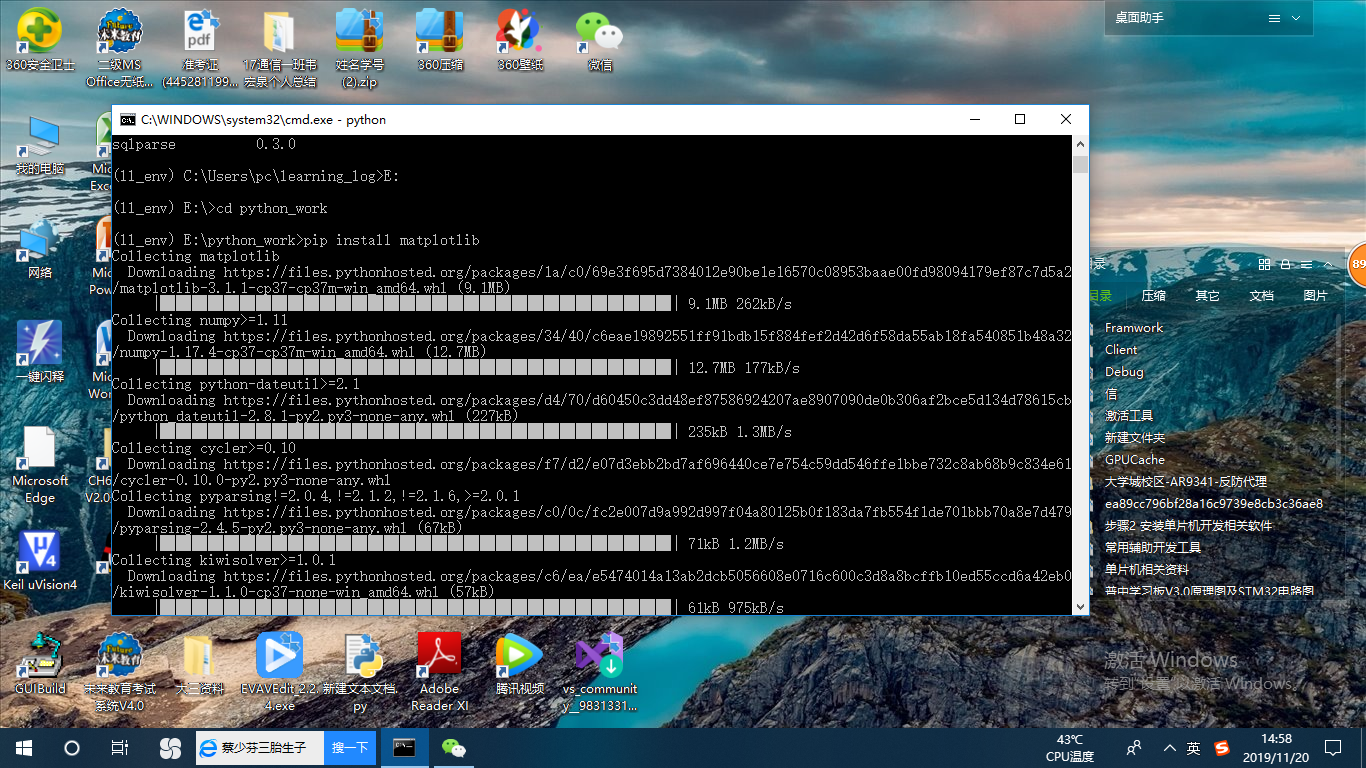Click the taskbar search box 蔡少芬三胎生子
This screenshot has width=1366, height=768.
(x=259, y=748)
